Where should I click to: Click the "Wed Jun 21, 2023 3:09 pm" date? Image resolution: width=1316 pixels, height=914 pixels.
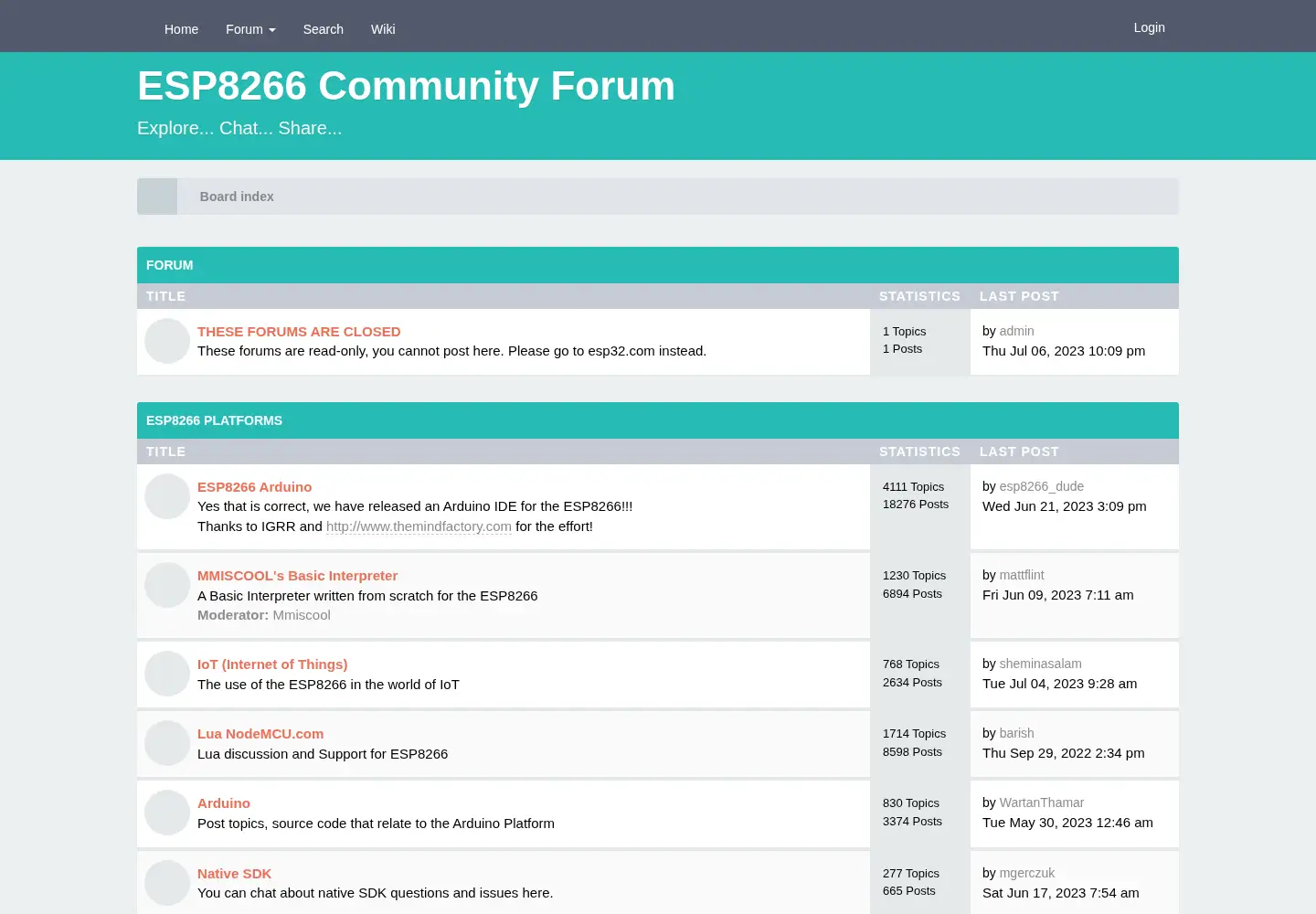pos(1065,506)
